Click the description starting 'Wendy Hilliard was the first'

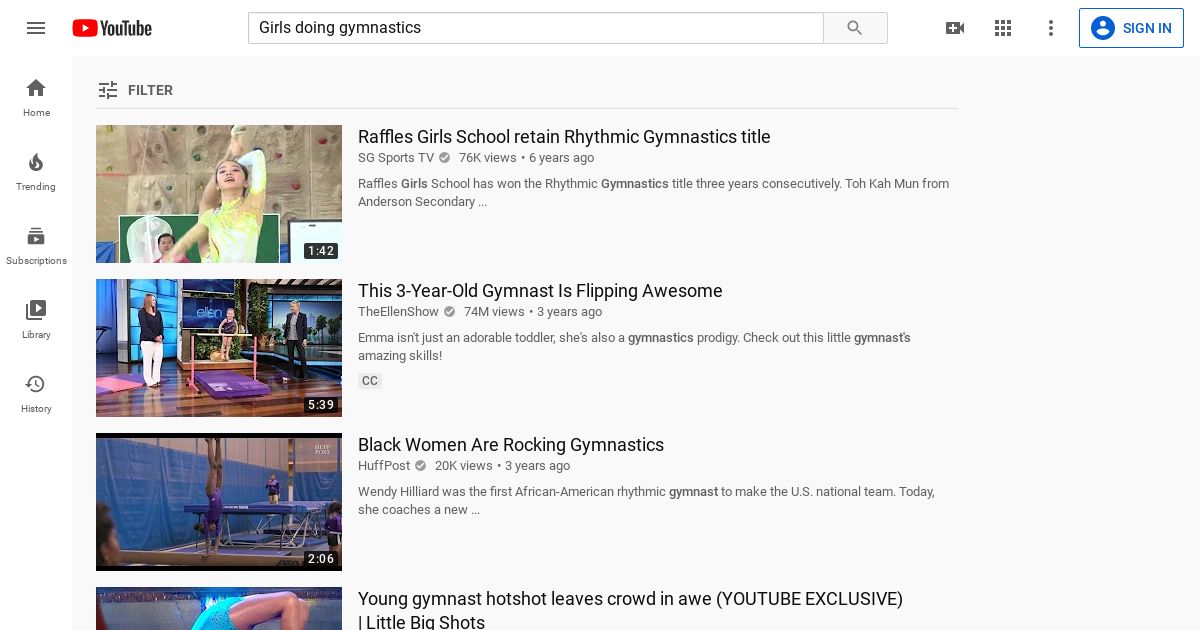coord(646,501)
